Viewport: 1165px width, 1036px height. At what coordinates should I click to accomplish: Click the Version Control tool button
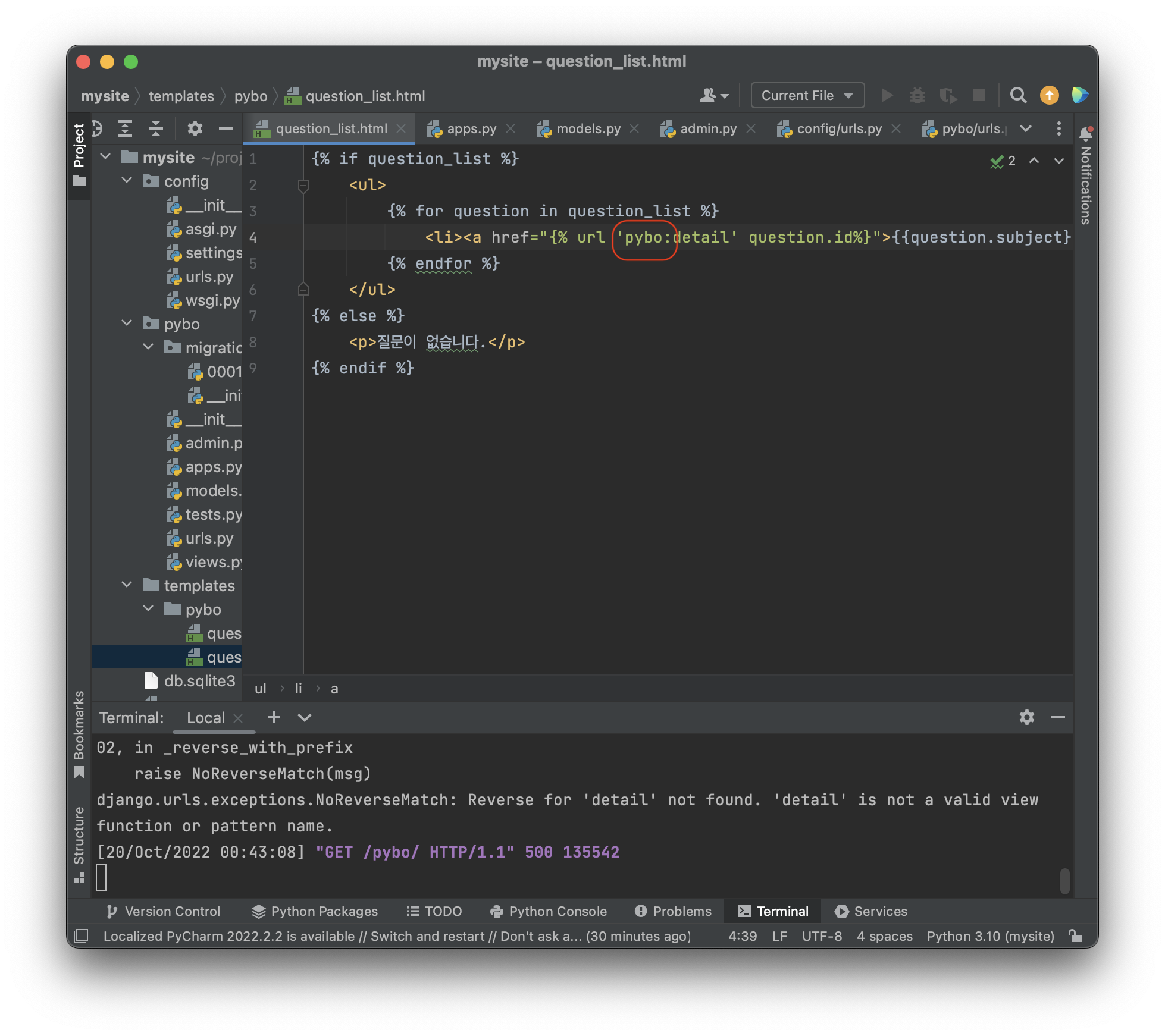(163, 911)
